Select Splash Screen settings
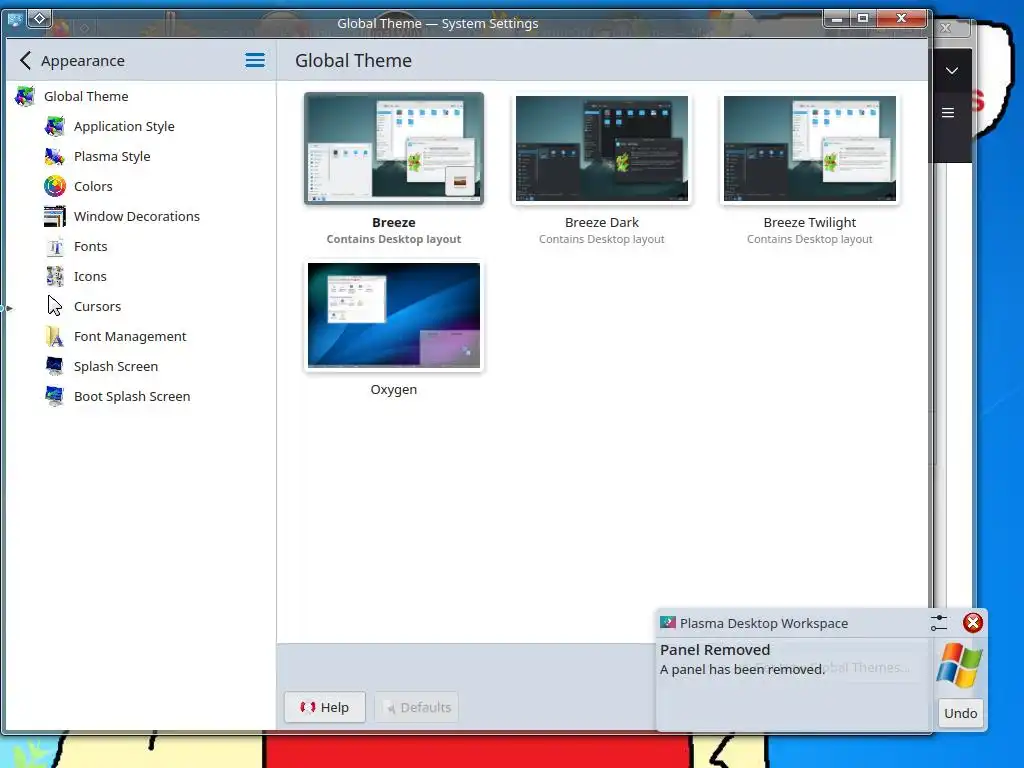The image size is (1024, 768). 116,366
